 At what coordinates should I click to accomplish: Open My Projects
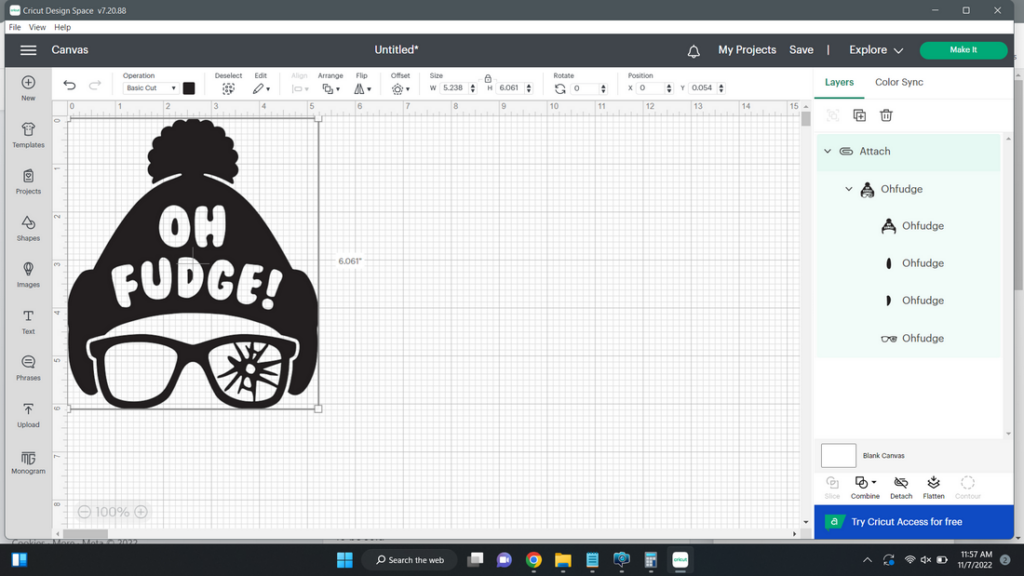click(747, 50)
